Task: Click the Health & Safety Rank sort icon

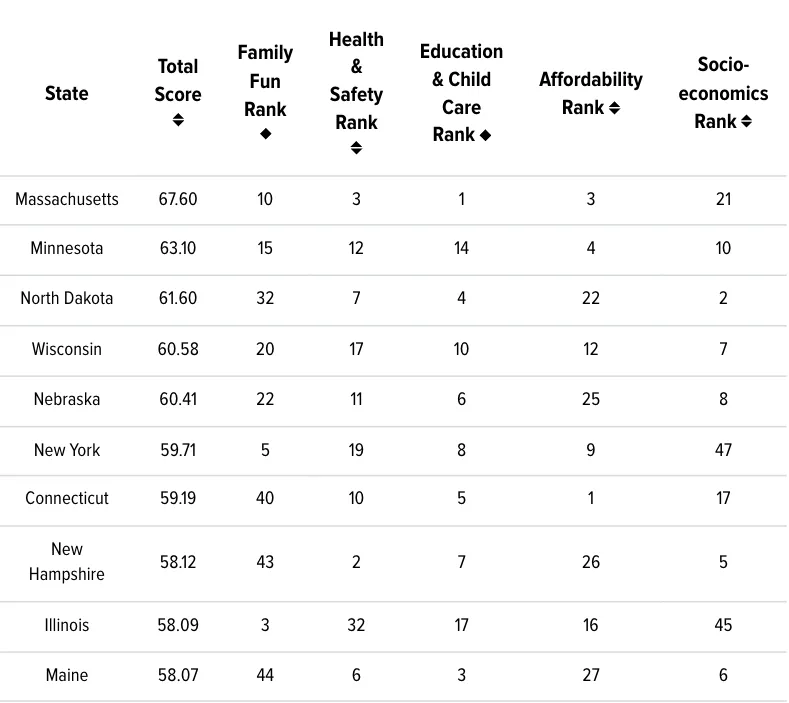Action: 356,148
